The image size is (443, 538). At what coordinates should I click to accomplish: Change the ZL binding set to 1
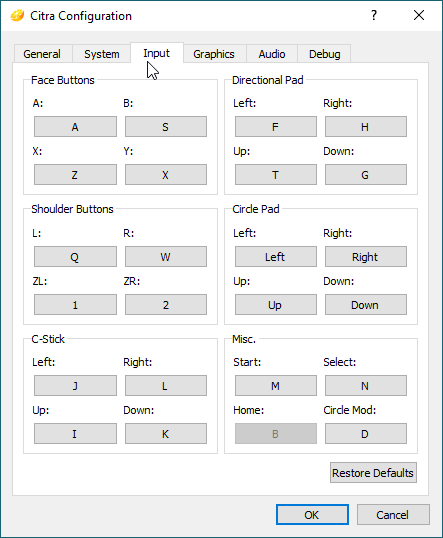[x=75, y=304]
